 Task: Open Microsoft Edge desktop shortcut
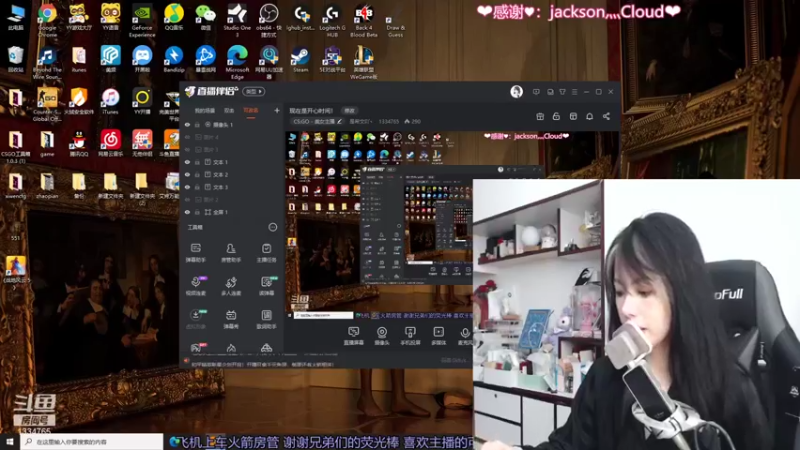pos(237,62)
